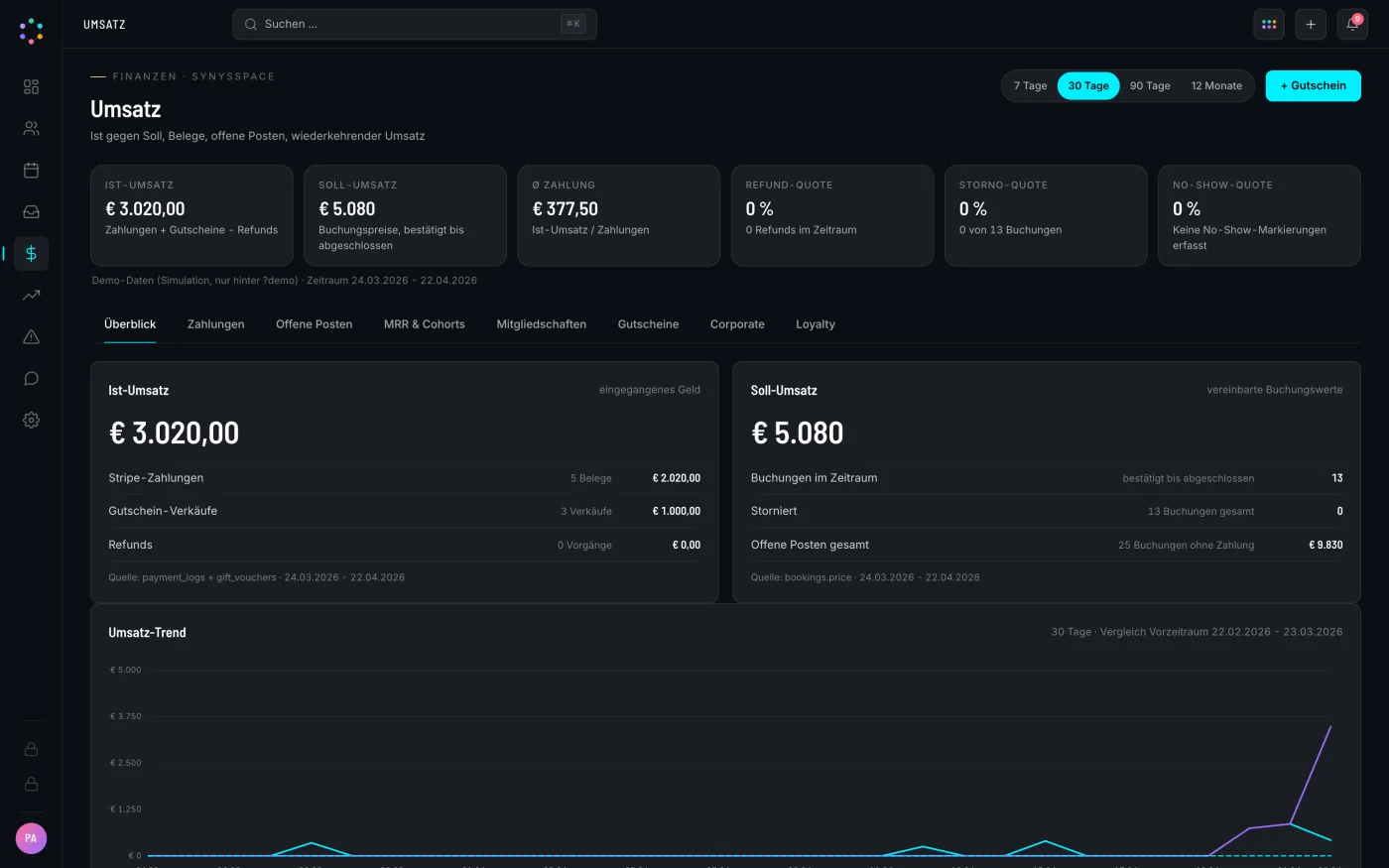
Task: Open the dashboard grid icon in sidebar
Action: (31, 87)
